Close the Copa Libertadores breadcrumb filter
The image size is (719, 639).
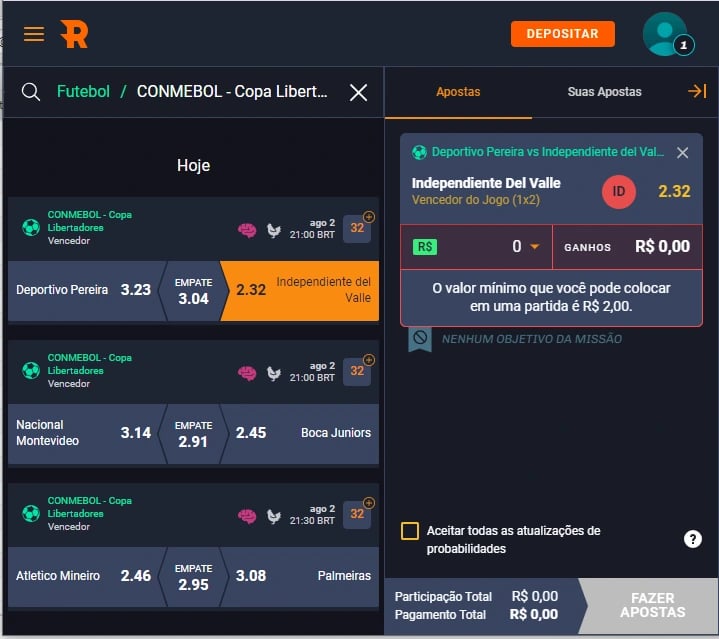tap(358, 92)
